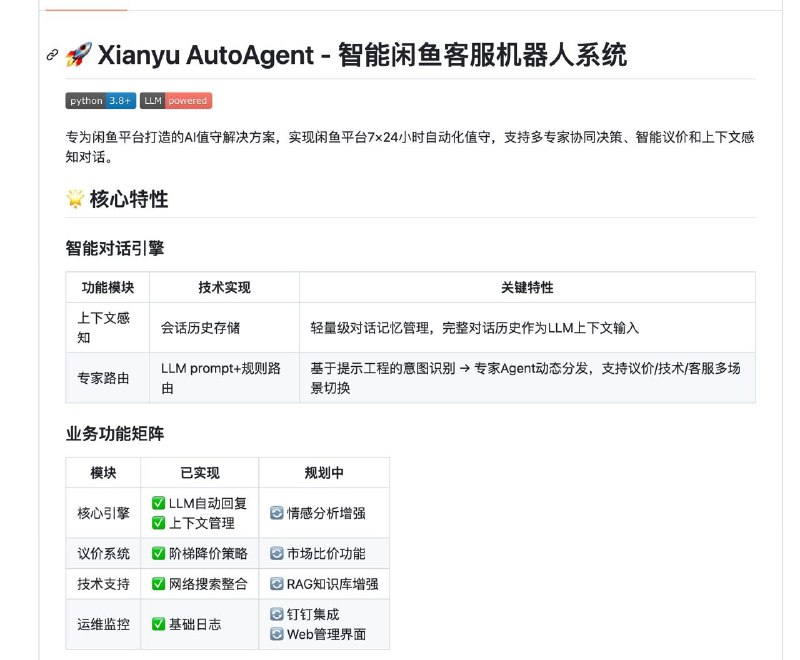Select the 市场比价功能 text
This screenshot has width=800, height=660.
pyautogui.click(x=326, y=553)
